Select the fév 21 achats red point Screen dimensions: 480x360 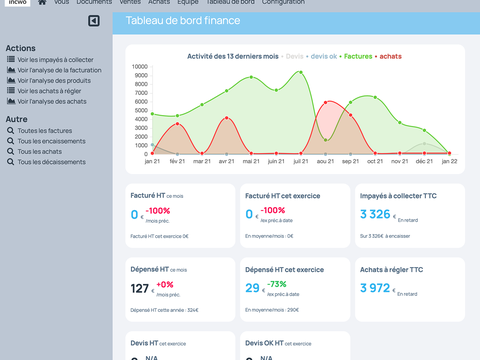[177, 124]
